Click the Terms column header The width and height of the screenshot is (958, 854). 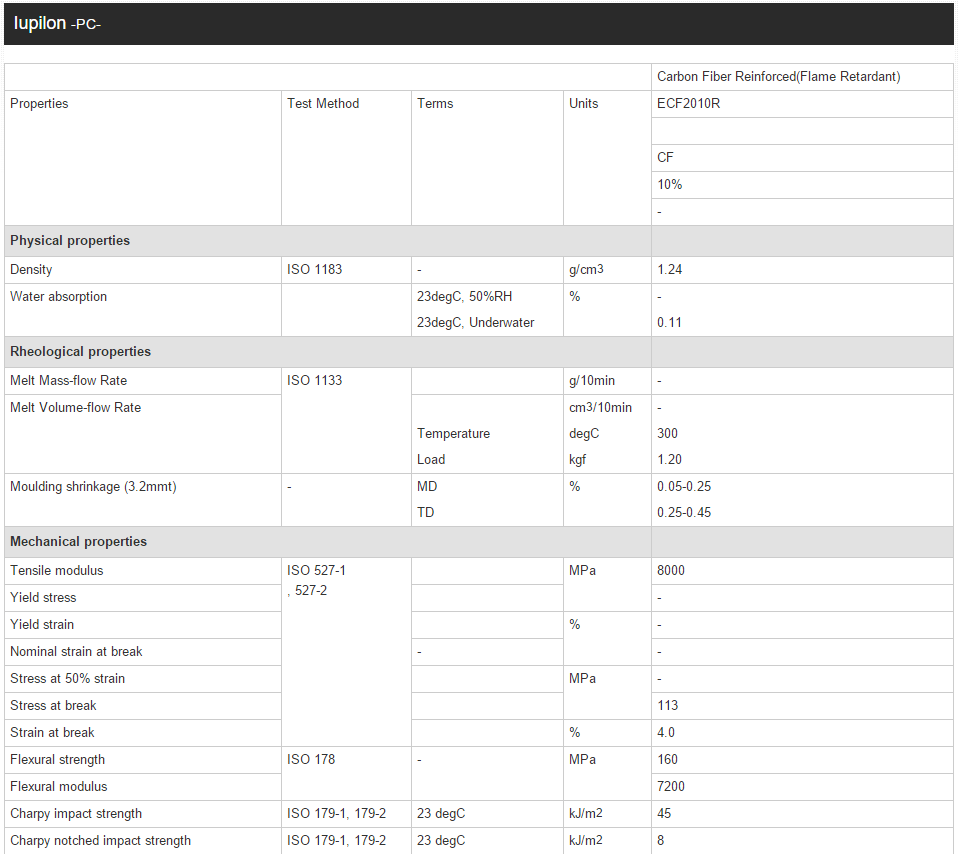click(435, 103)
